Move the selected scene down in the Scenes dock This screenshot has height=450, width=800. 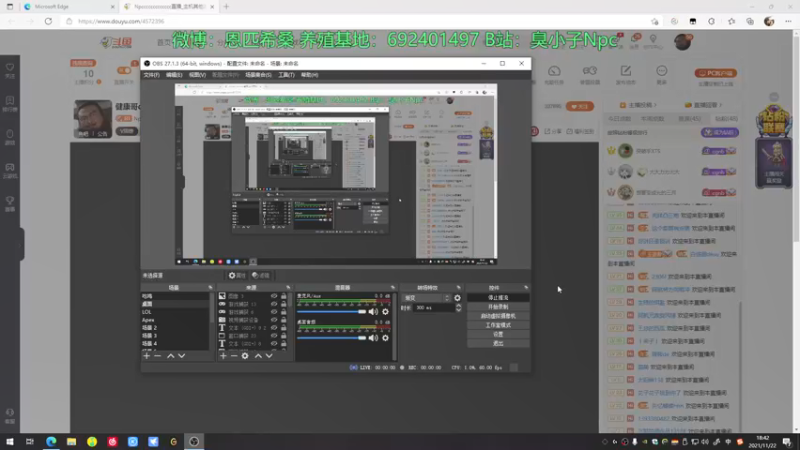[x=181, y=356]
